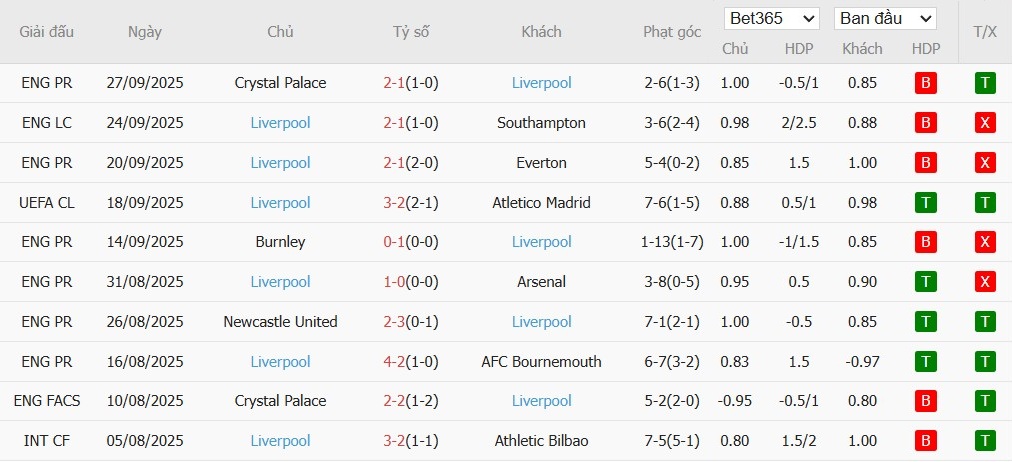Click the green T HDP badge in the Arsenal row
This screenshot has height=462, width=1012.
[926, 282]
